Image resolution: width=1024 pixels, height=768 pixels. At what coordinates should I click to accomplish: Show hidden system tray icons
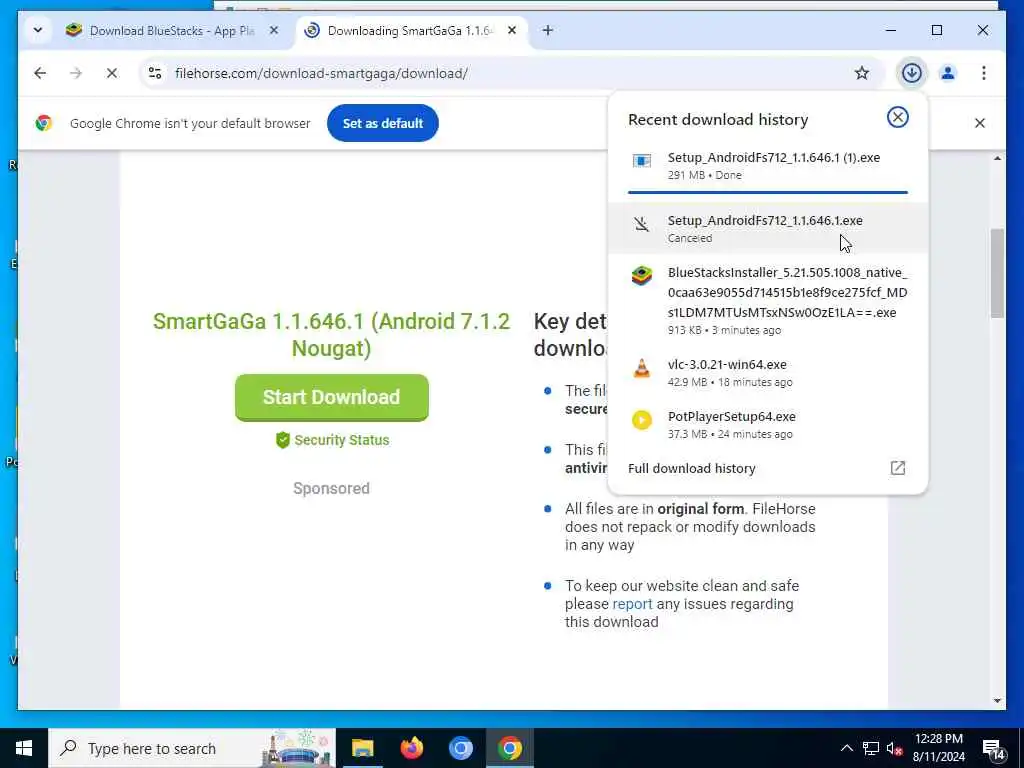[x=846, y=748]
